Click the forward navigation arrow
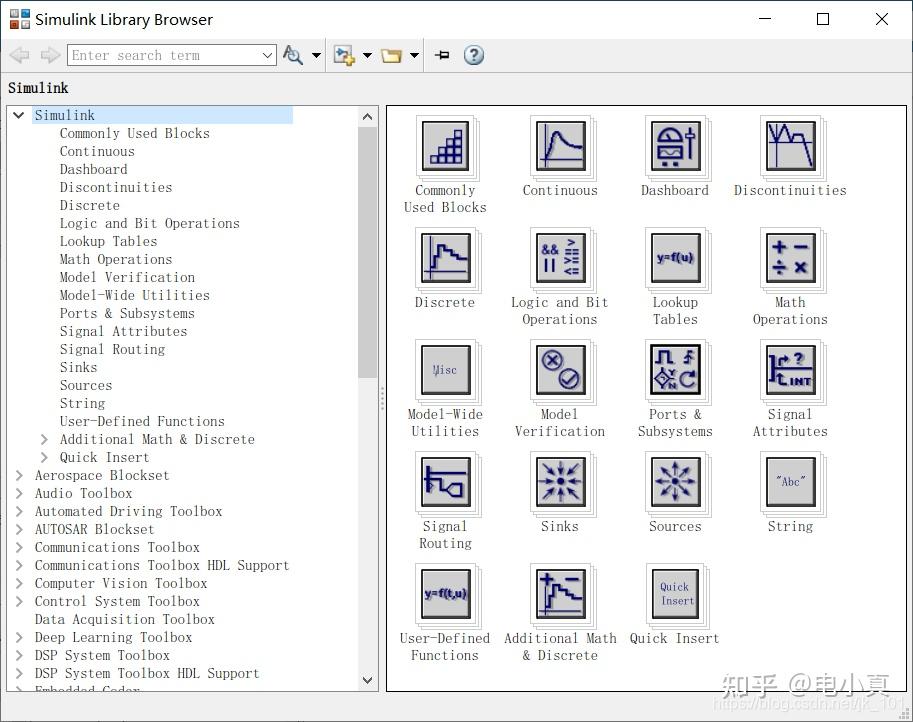Image resolution: width=913 pixels, height=722 pixels. click(x=50, y=55)
